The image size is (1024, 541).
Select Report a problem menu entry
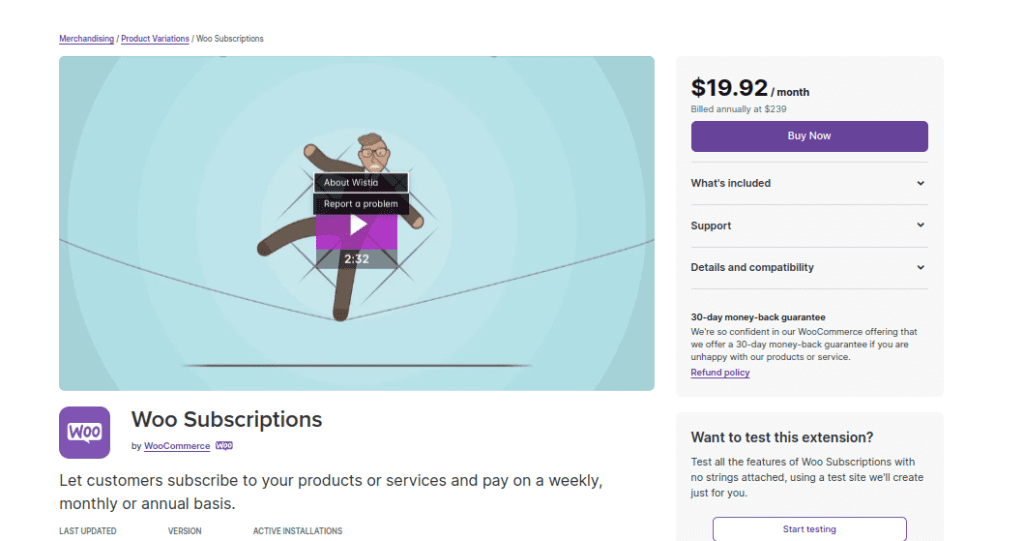pyautogui.click(x=361, y=204)
